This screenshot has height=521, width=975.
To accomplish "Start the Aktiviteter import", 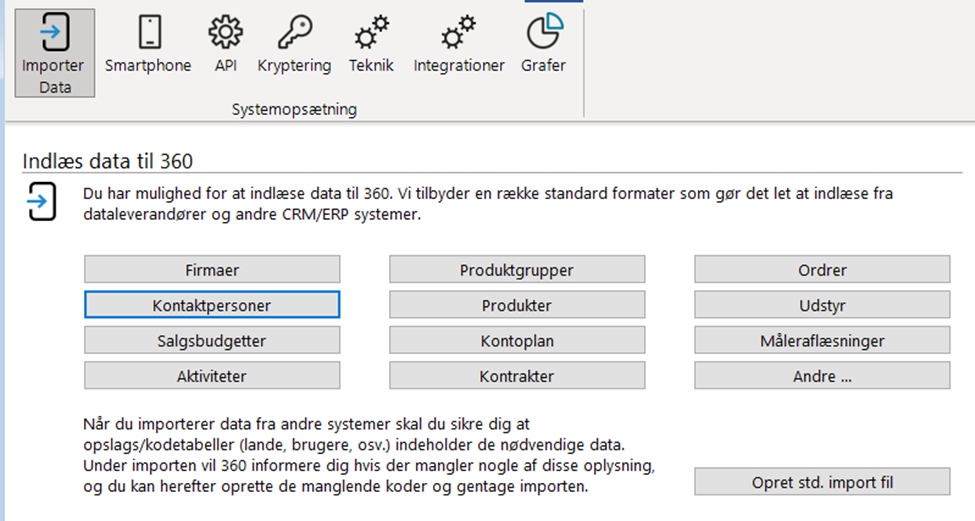I will (212, 376).
